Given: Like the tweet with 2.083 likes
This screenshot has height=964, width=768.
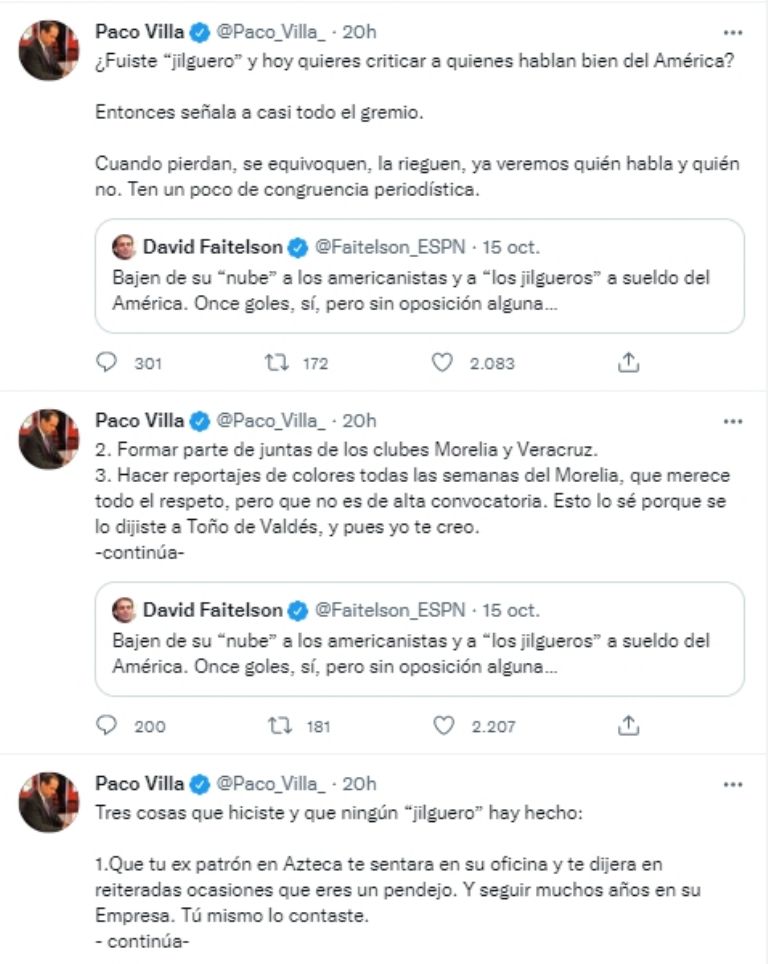Looking at the screenshot, I should (x=442, y=363).
